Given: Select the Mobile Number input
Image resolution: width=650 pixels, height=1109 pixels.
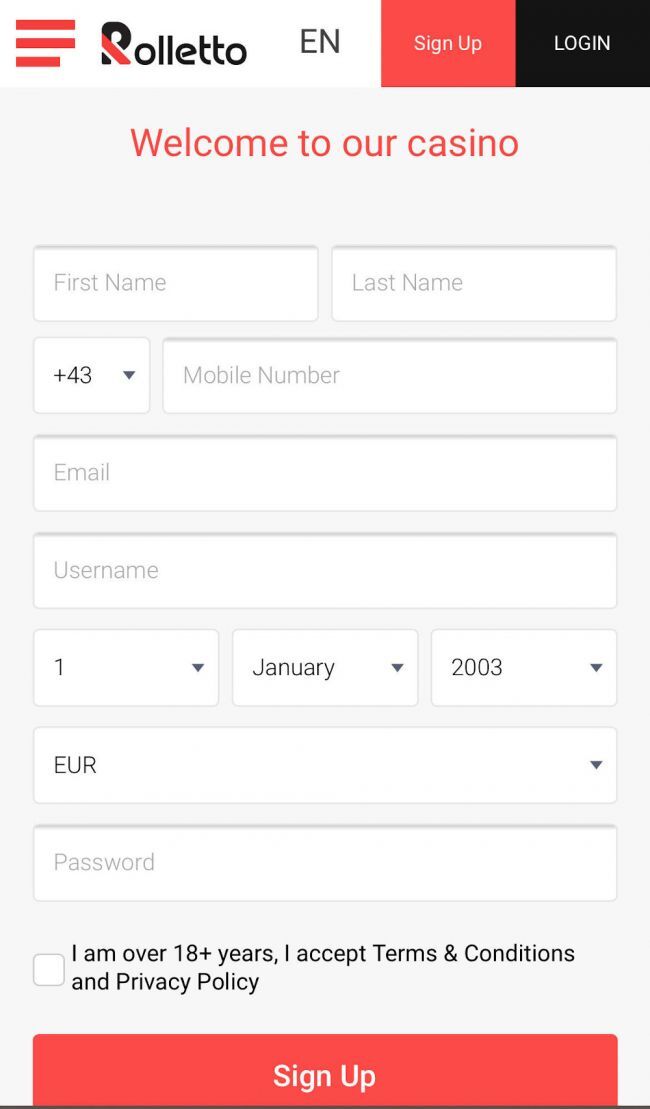Looking at the screenshot, I should tap(390, 375).
